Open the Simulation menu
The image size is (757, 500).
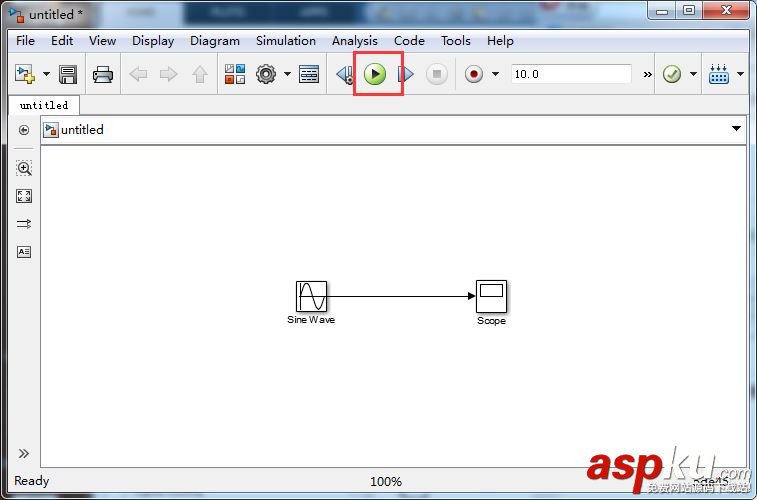click(286, 41)
